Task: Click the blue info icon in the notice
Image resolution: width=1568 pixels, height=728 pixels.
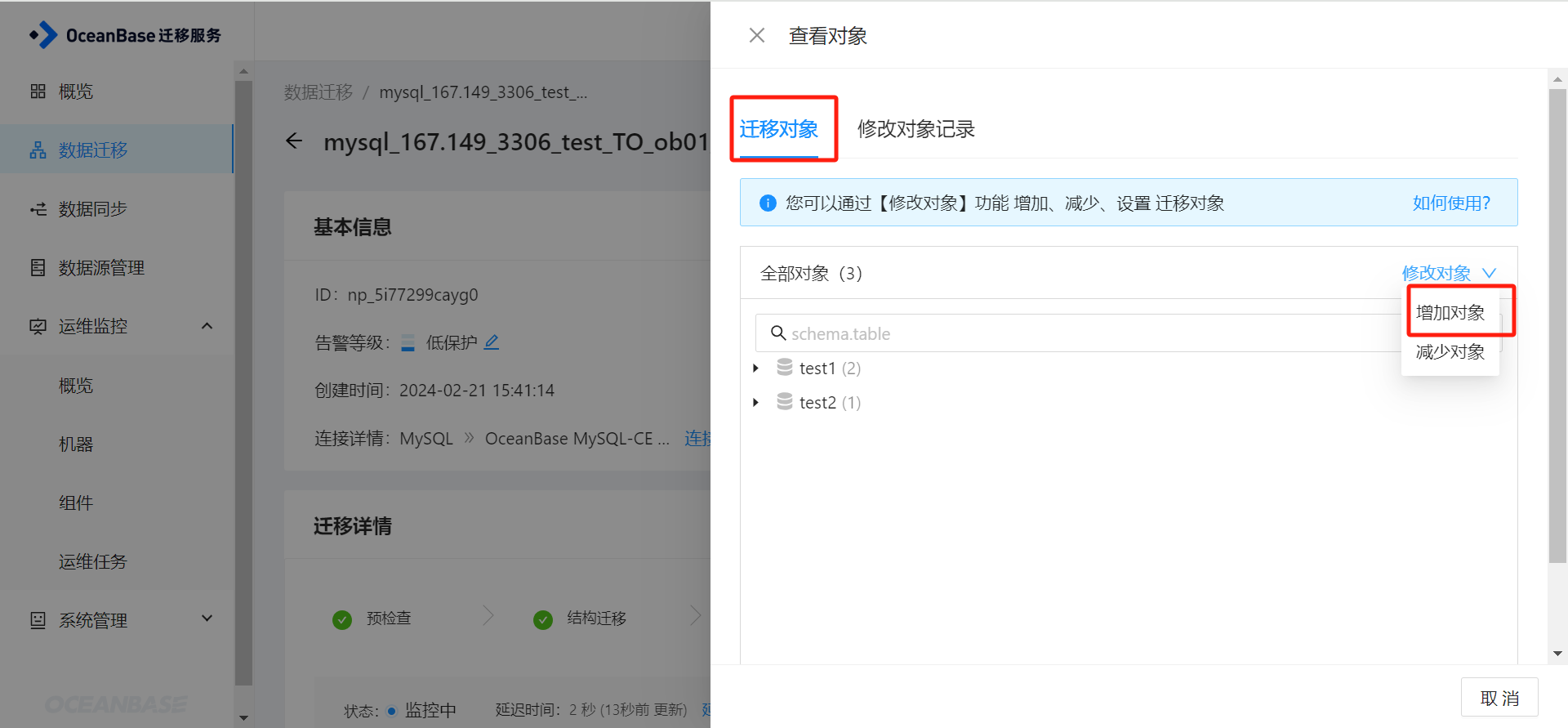Action: [768, 203]
